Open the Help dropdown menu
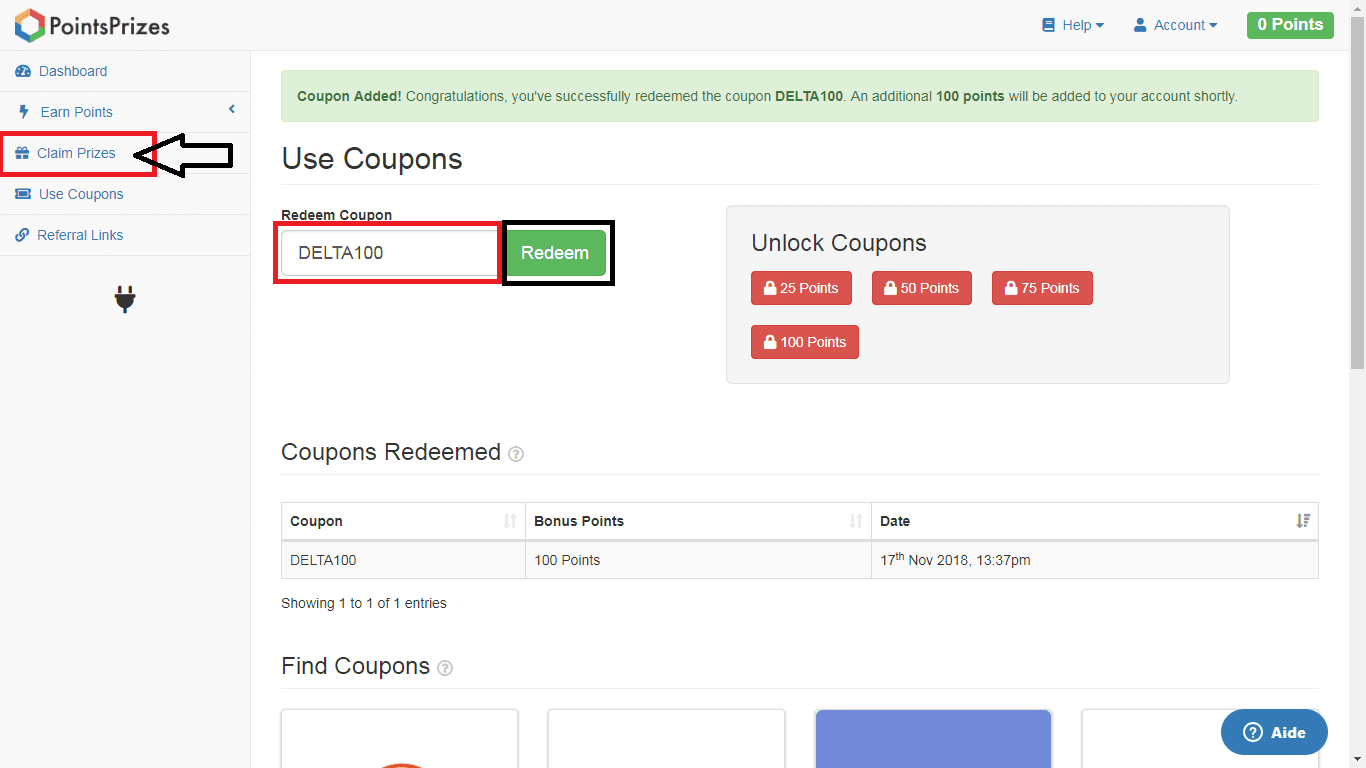1366x768 pixels. (1073, 25)
